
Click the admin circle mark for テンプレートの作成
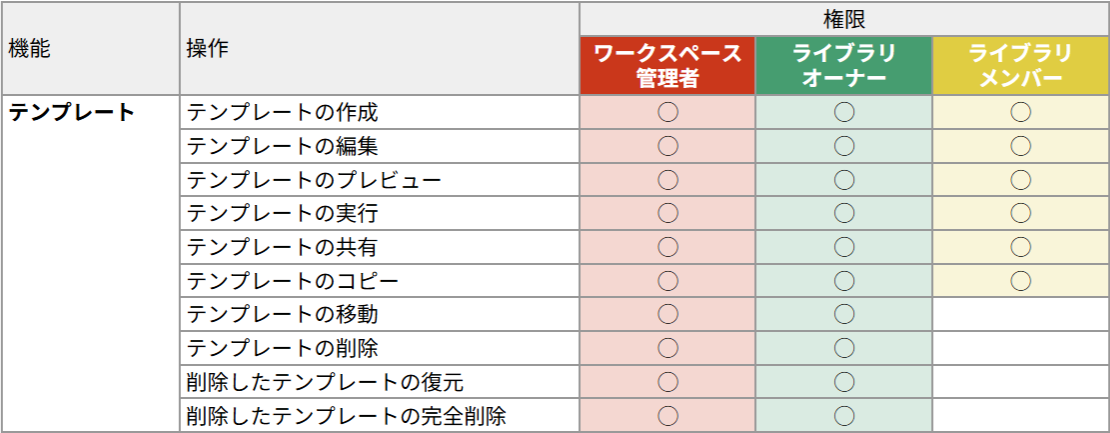[668, 112]
